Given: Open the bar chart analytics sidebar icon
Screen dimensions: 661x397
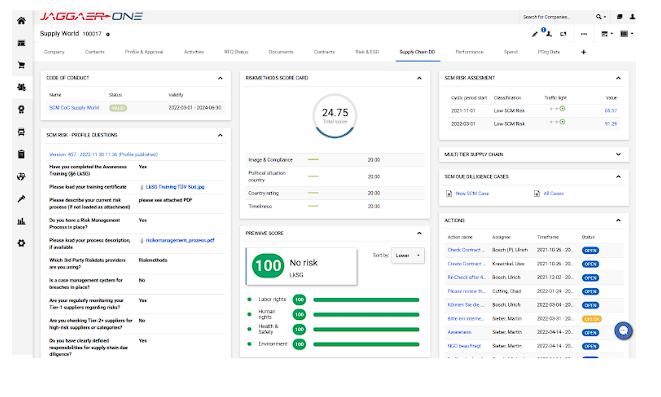Looking at the screenshot, I should 21,221.
